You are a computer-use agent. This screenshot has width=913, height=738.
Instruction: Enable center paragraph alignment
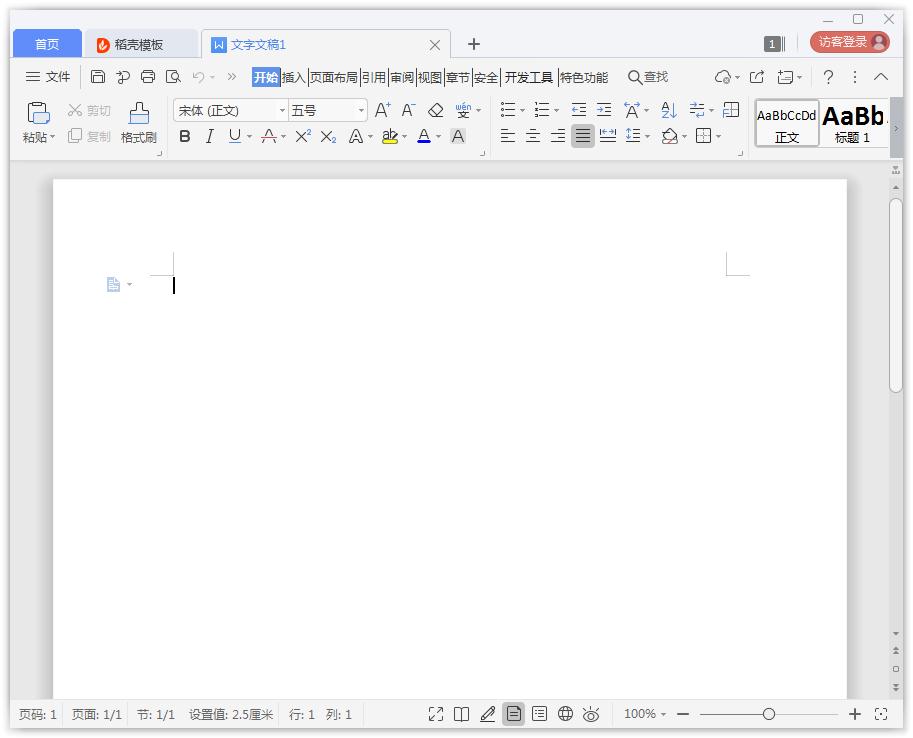click(533, 136)
